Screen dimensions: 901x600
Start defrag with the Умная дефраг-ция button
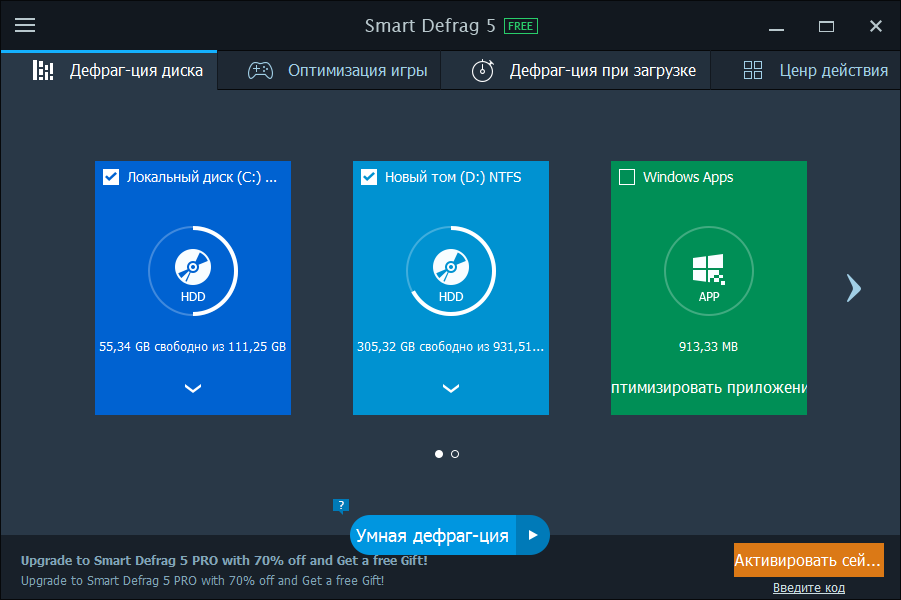[432, 536]
